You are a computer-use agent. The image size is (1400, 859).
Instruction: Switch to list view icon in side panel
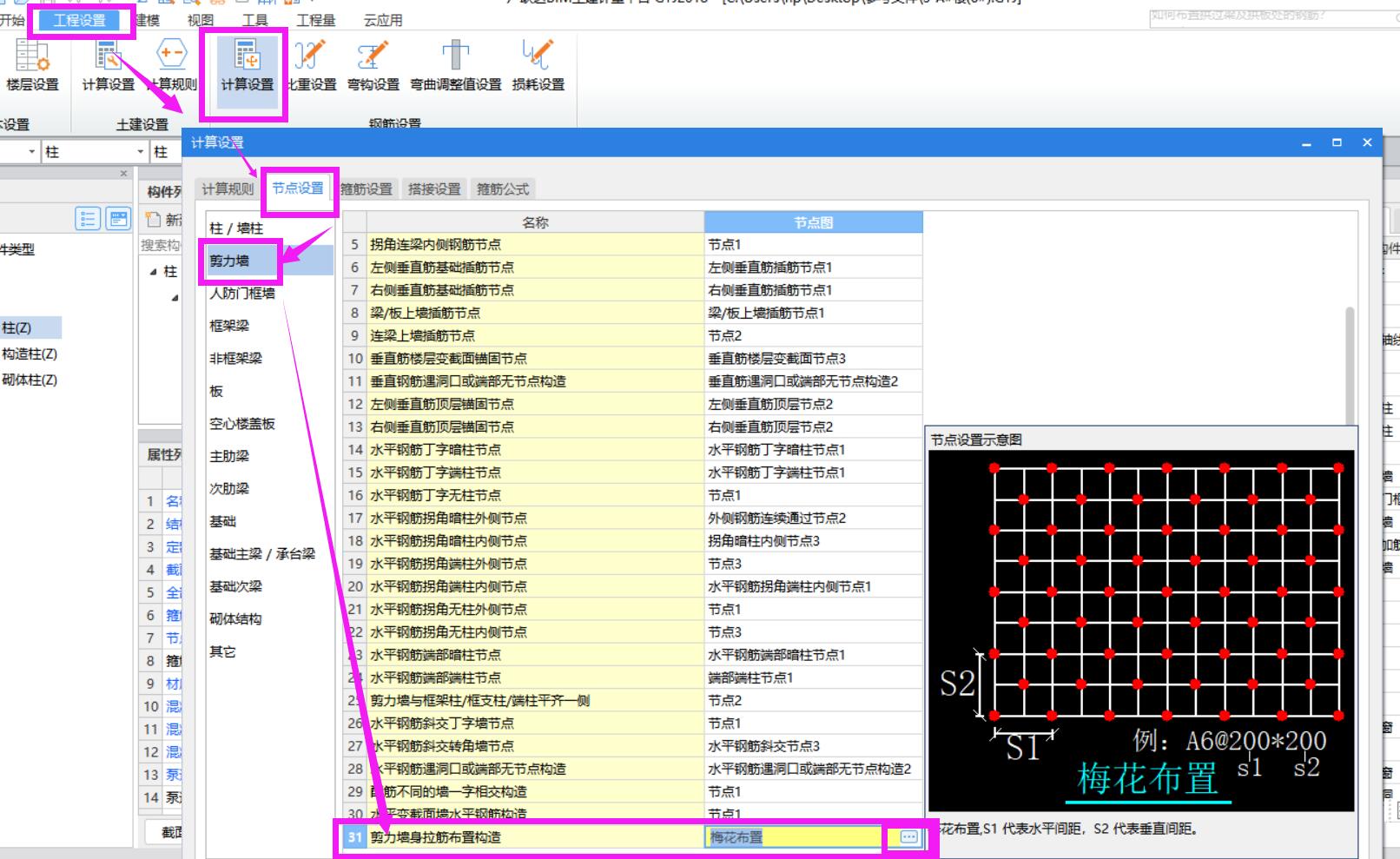point(88,219)
